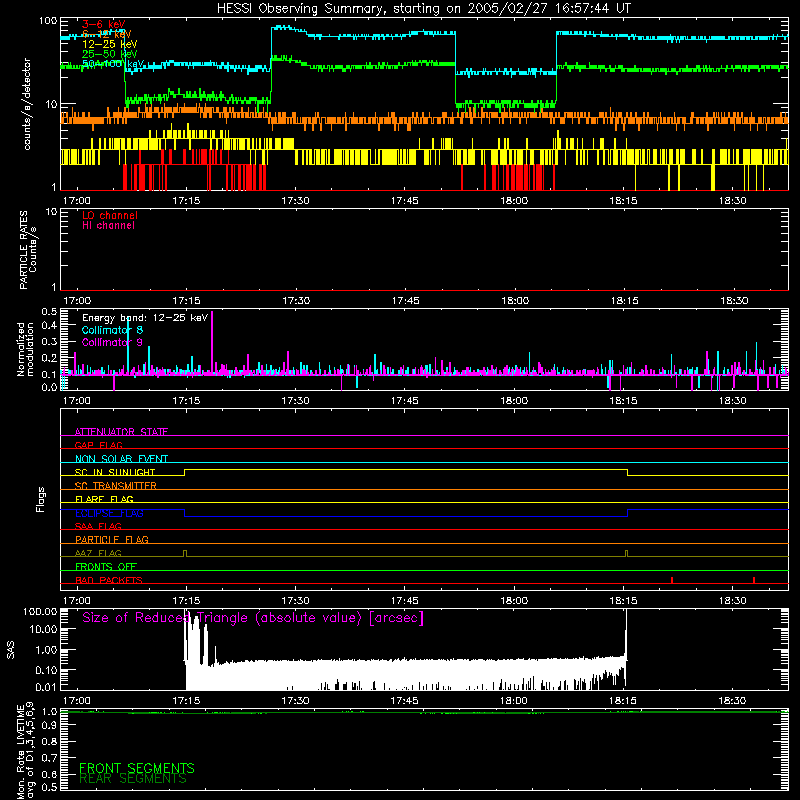
Task: Select the 25-50 keV legend label
Action: coord(109,54)
